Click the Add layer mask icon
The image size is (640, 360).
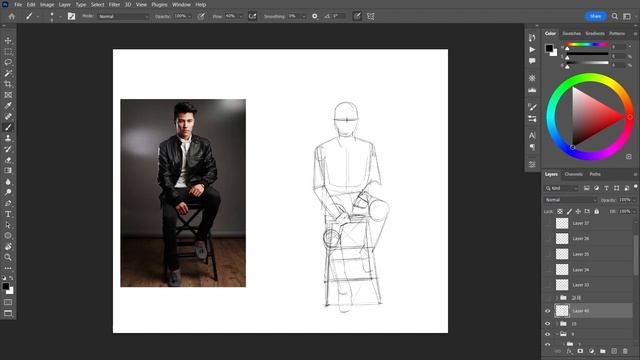coord(580,351)
